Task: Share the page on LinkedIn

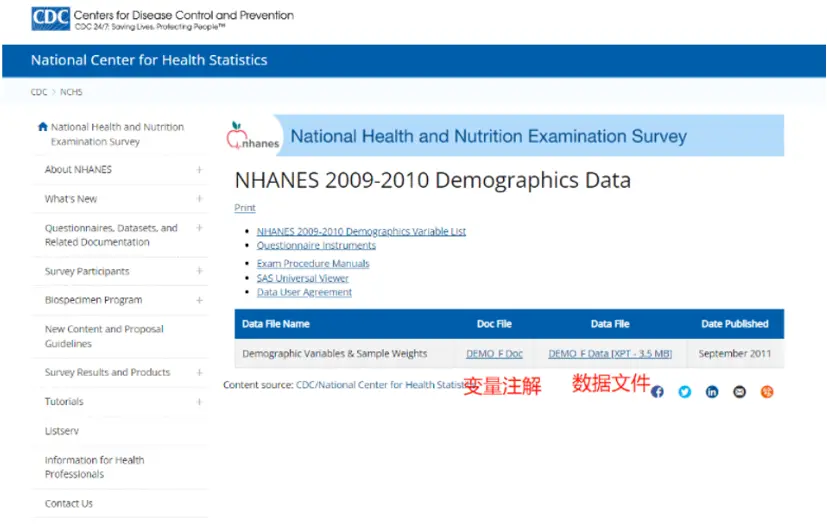Action: [x=712, y=392]
